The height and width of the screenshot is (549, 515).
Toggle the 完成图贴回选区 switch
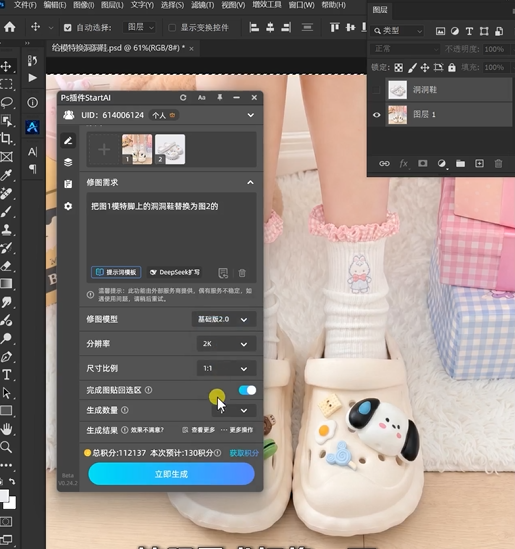coord(247,390)
